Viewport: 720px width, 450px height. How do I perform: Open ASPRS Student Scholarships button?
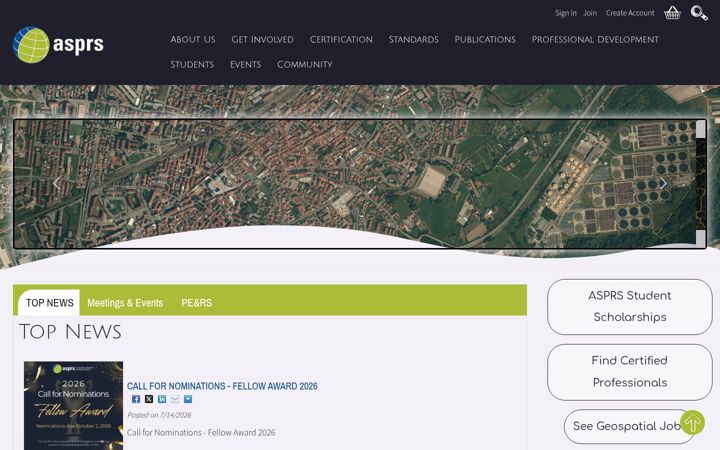coord(630,307)
